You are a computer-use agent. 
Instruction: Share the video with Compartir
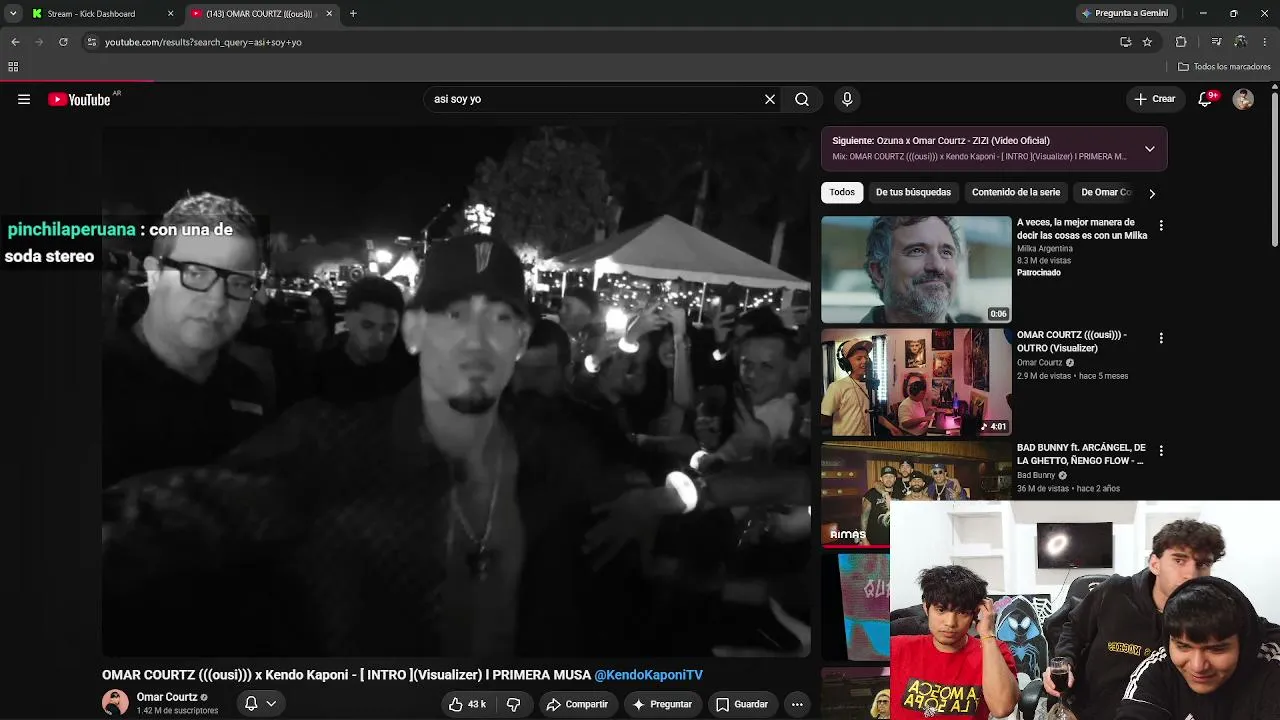click(x=577, y=704)
